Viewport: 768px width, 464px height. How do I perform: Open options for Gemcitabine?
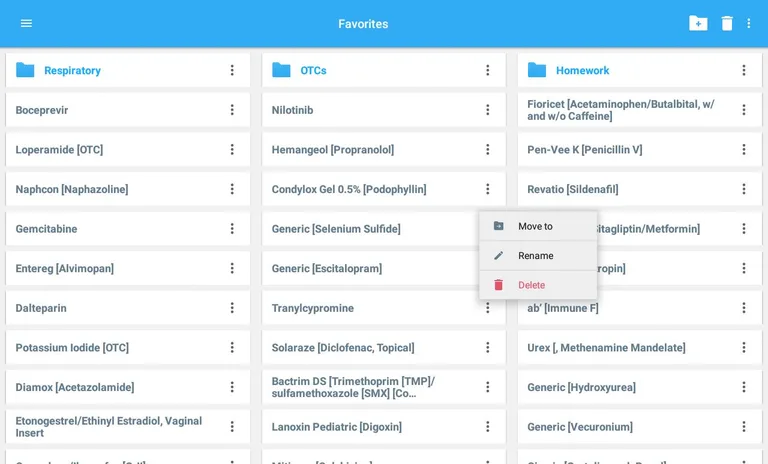click(x=232, y=228)
